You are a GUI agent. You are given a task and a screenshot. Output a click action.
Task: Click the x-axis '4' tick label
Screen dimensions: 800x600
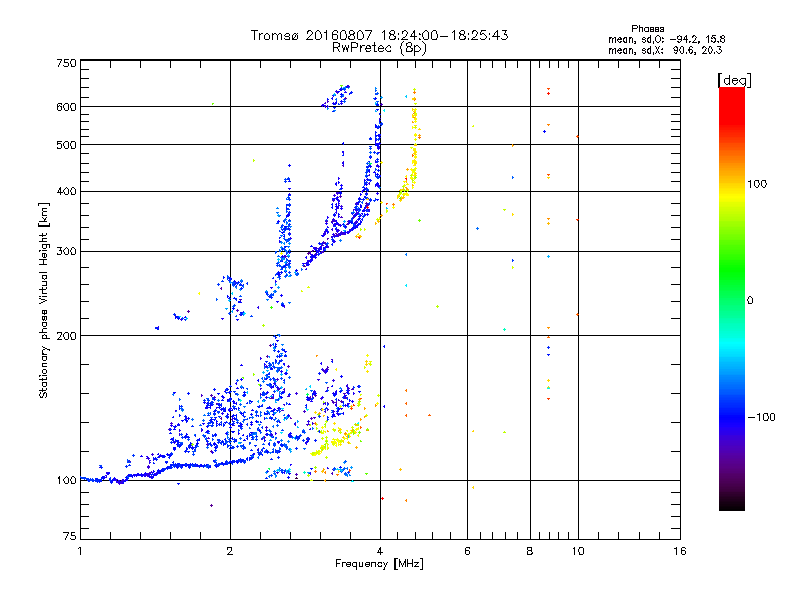tap(380, 551)
